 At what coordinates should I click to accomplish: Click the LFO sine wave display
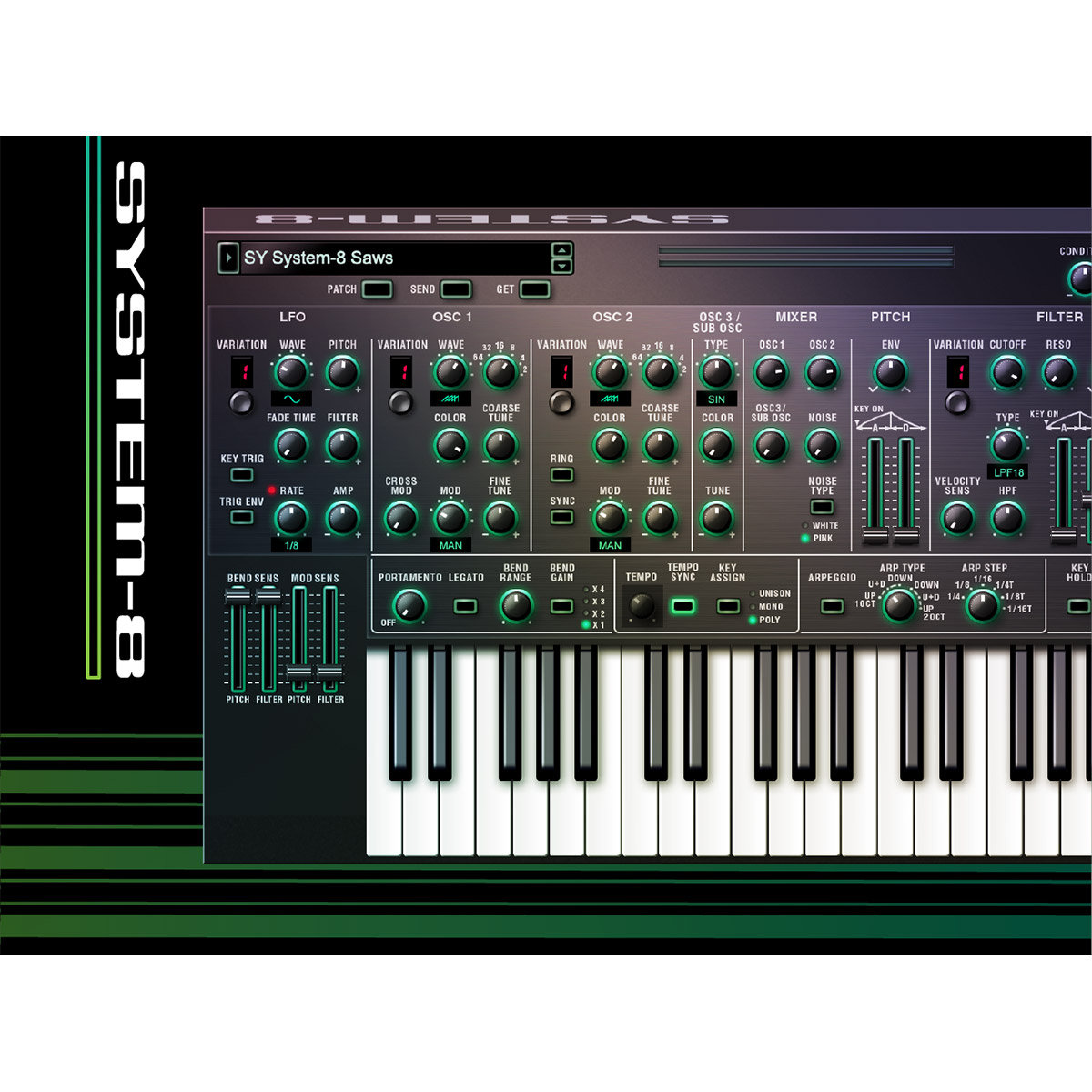[289, 398]
